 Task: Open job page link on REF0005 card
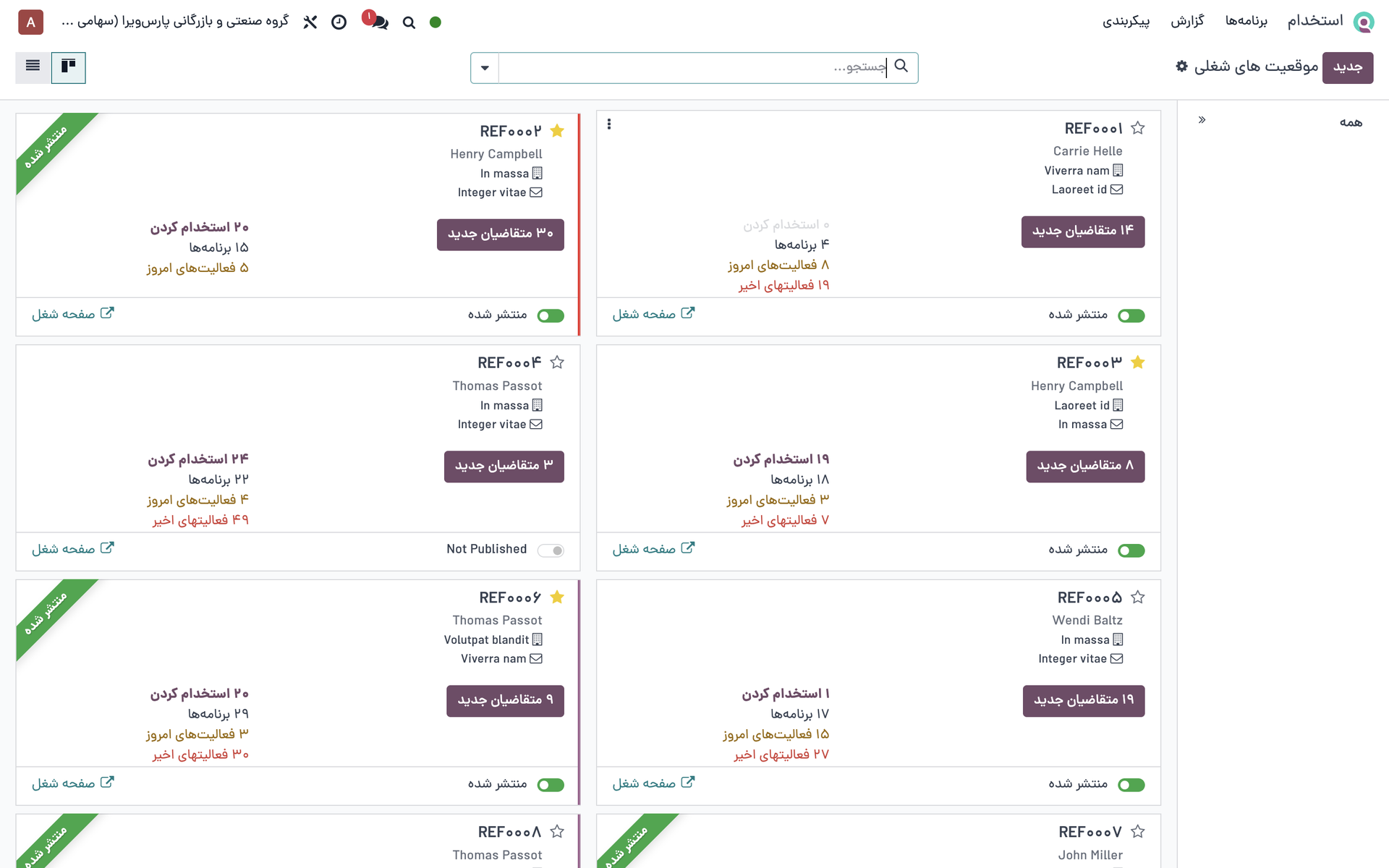(x=653, y=783)
